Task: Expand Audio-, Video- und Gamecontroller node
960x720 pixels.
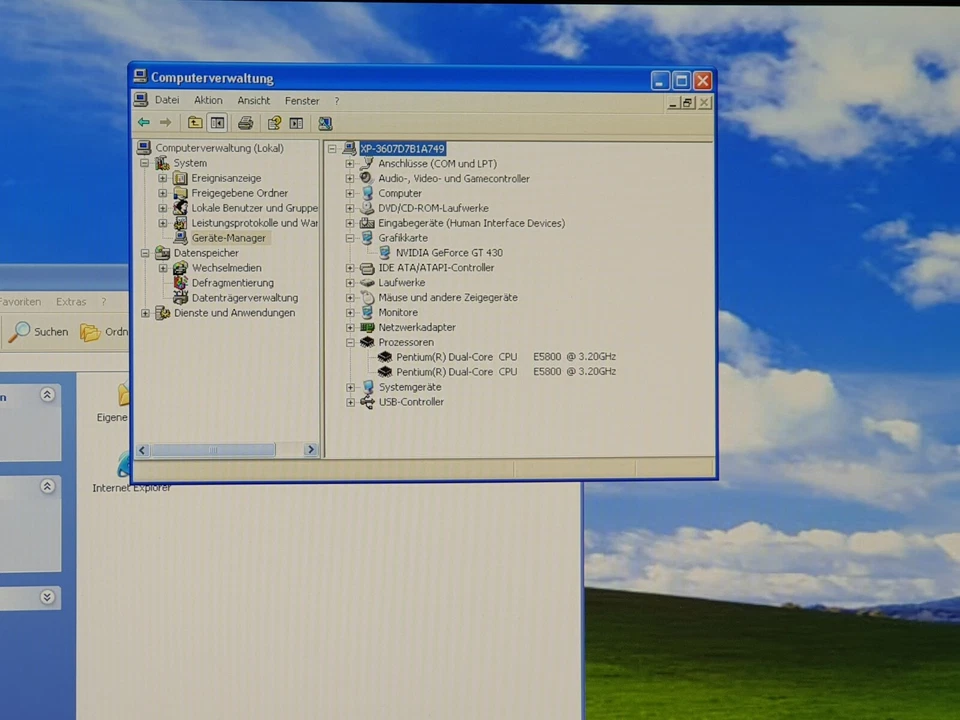Action: 350,179
